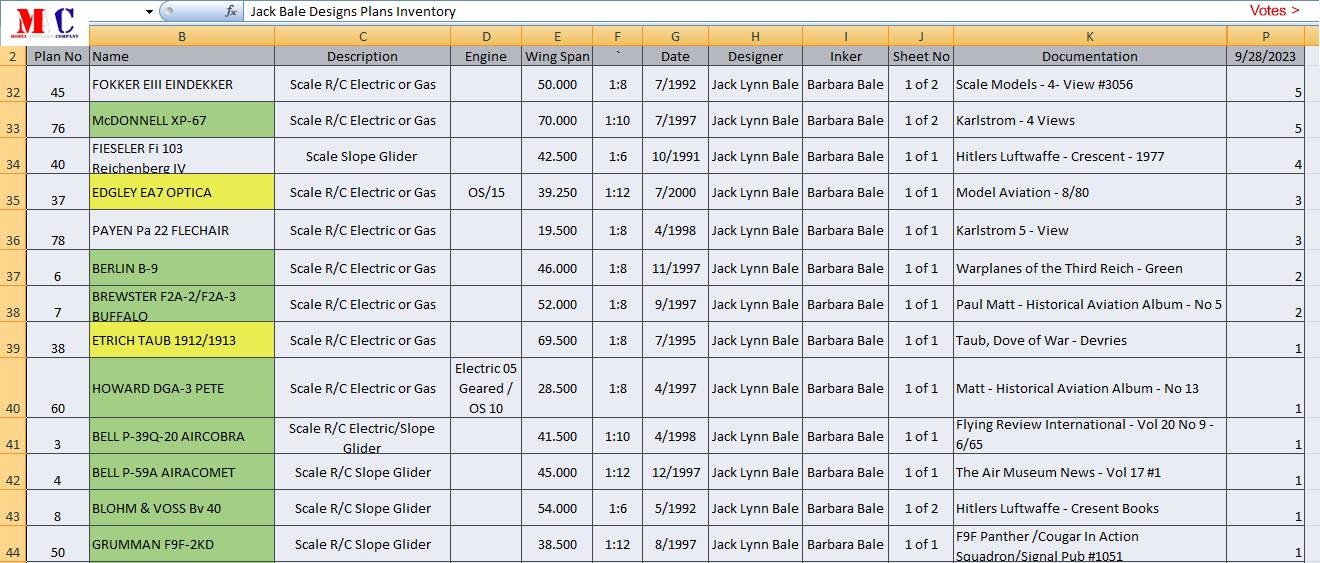
Task: Click the date cell 7/2000
Action: (675, 192)
